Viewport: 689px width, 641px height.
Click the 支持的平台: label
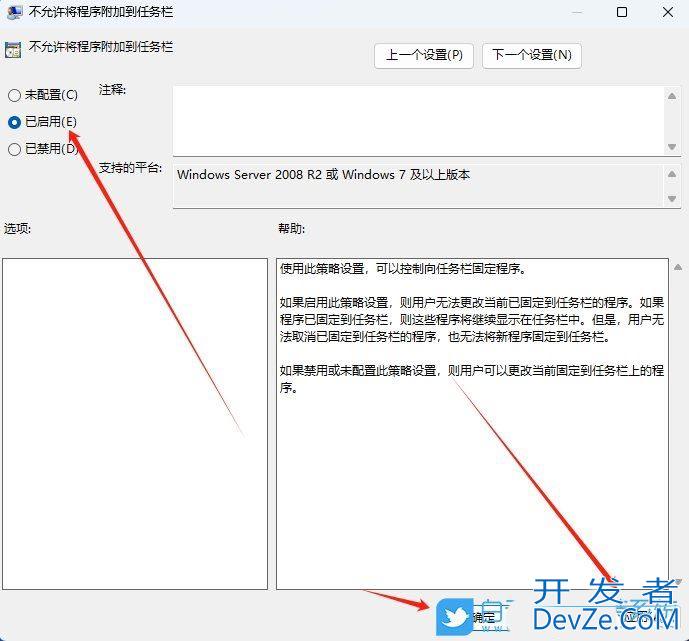131,168
